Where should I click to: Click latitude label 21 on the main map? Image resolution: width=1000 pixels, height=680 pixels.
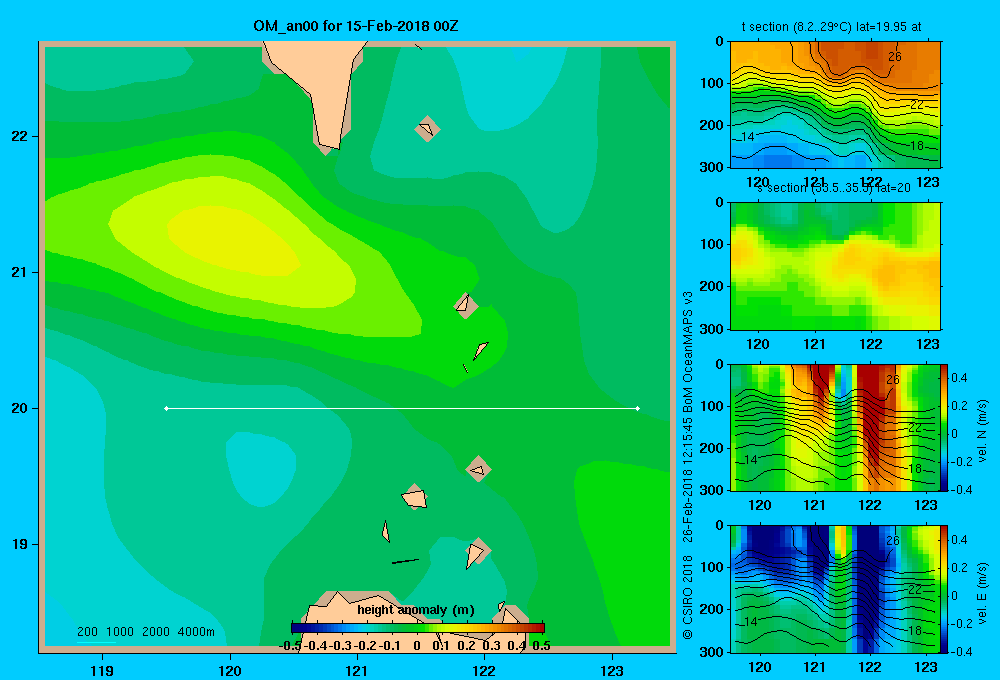click(20, 272)
